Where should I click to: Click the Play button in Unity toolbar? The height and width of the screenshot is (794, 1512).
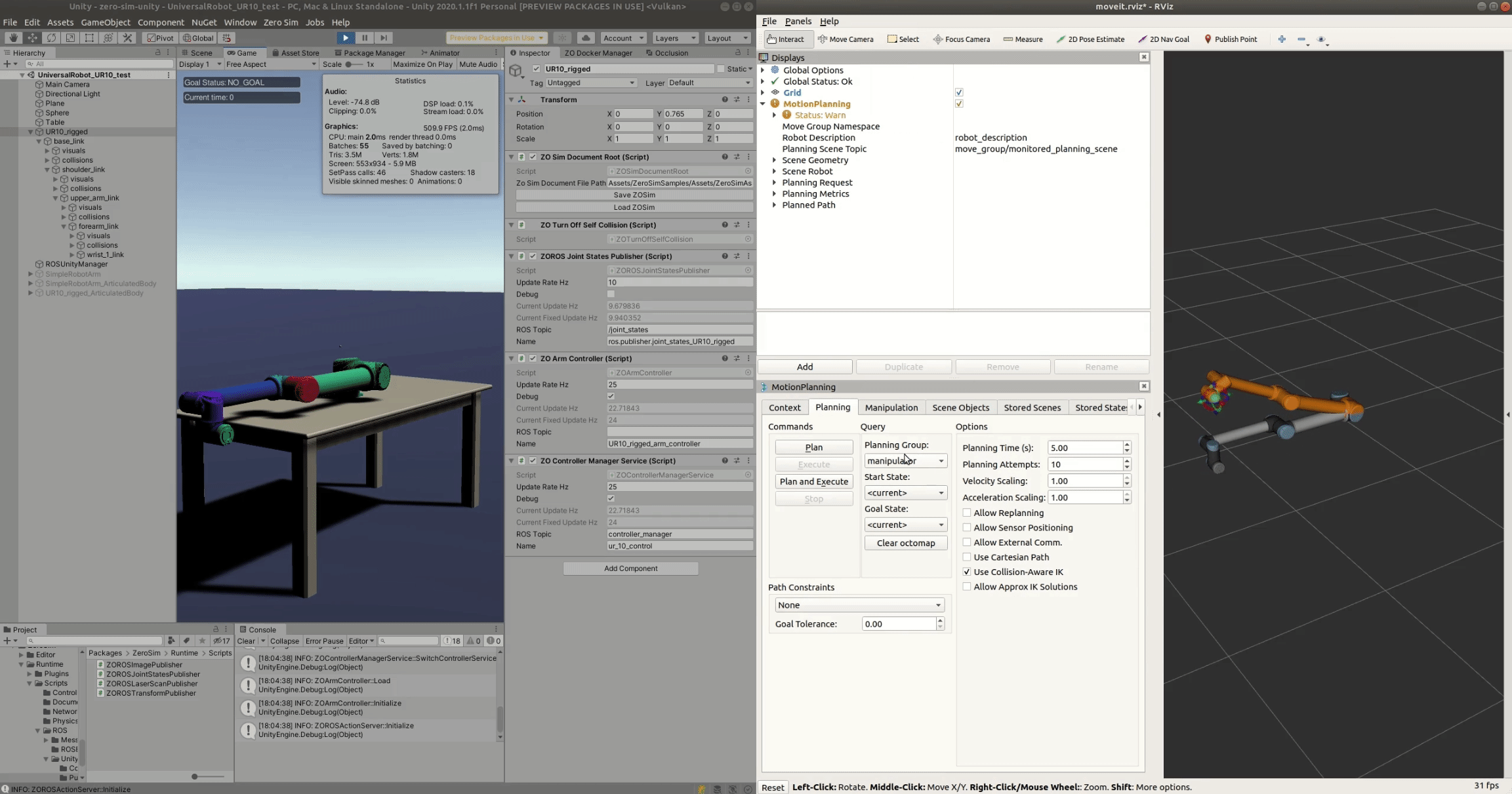(x=346, y=38)
